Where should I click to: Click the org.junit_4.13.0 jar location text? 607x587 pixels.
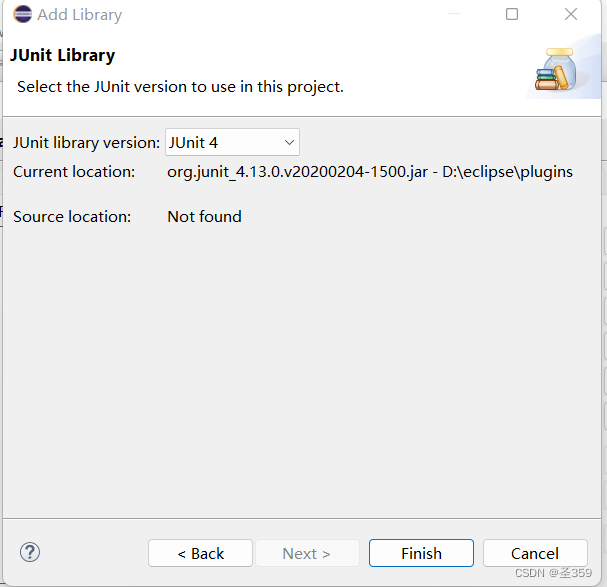[x=370, y=172]
